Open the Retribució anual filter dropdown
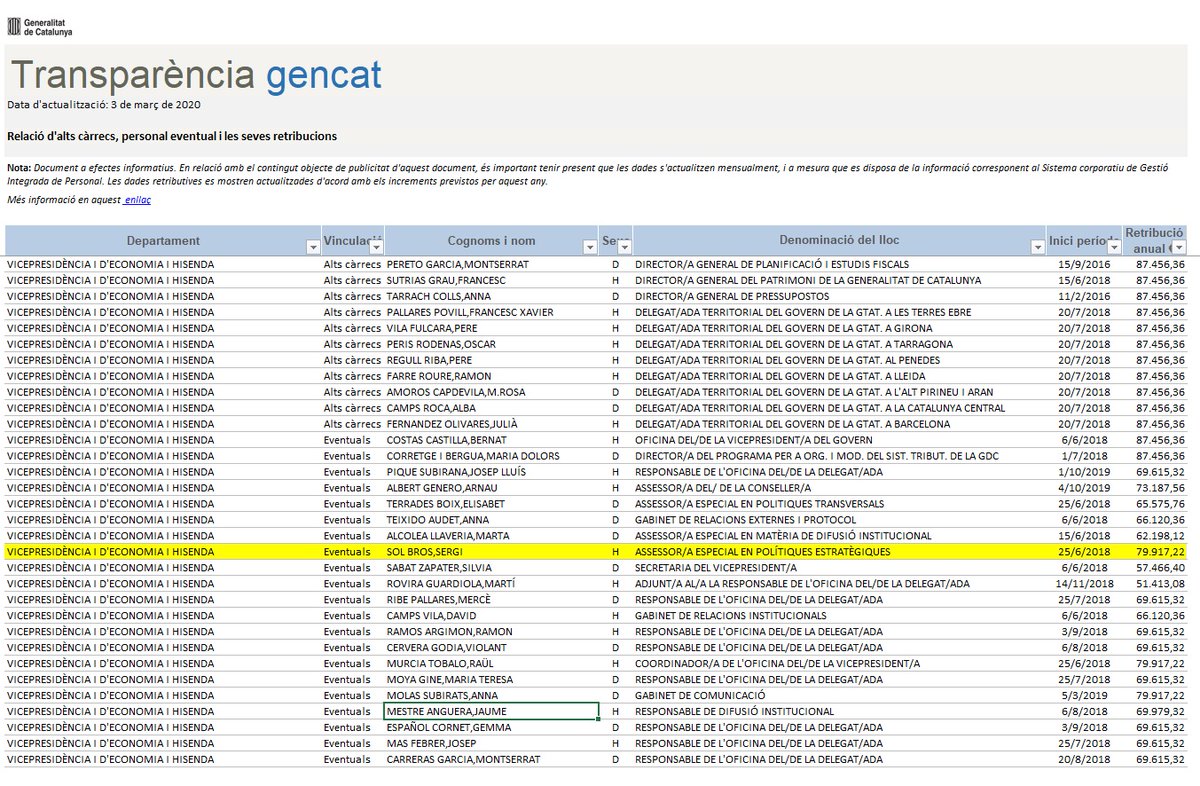The height and width of the screenshot is (786, 1200). pyautogui.click(x=1179, y=247)
